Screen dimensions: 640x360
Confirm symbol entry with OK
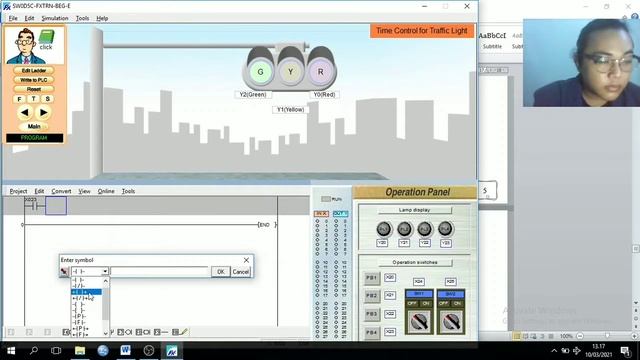220,271
